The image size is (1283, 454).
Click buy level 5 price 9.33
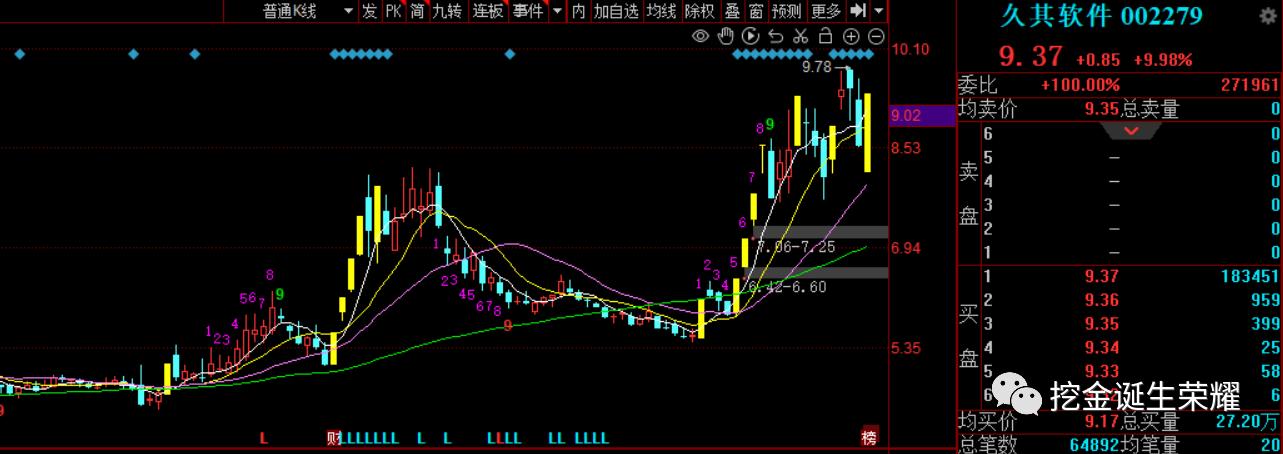point(1100,372)
